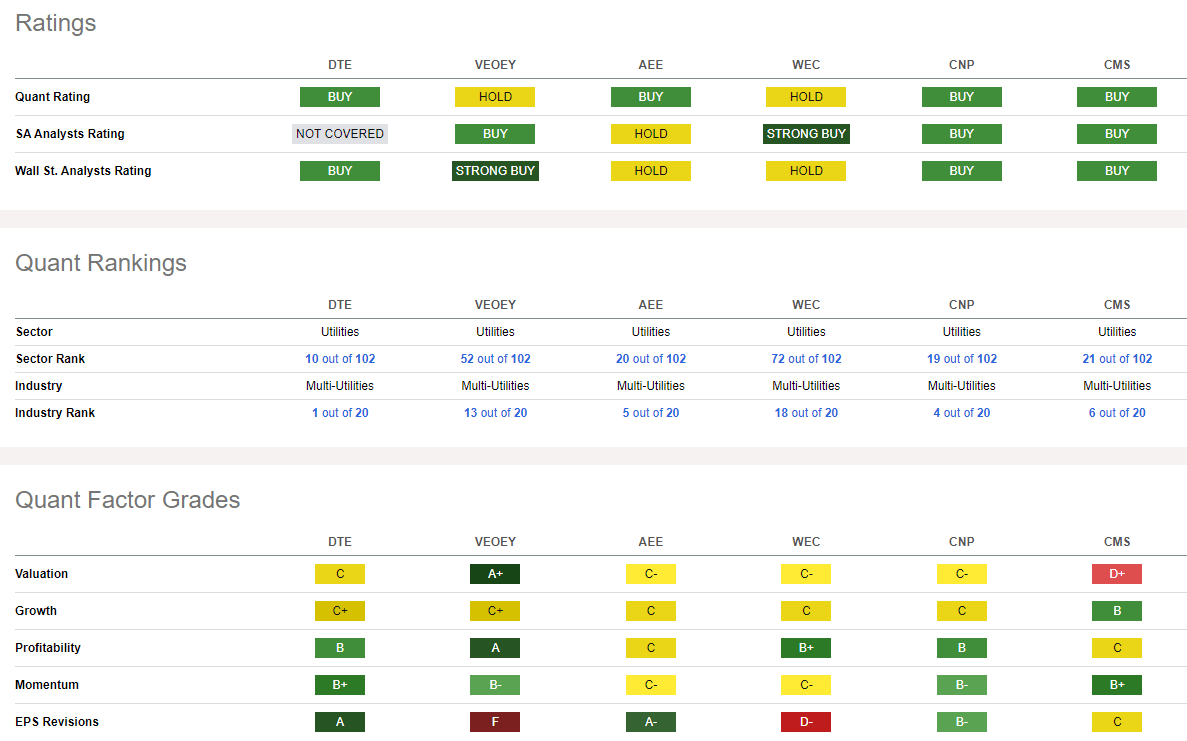Screen dimensions: 1187x741
Task: Click VEOEY's 'STRONG BUY' Wall St. rating badge
Action: 495,171
